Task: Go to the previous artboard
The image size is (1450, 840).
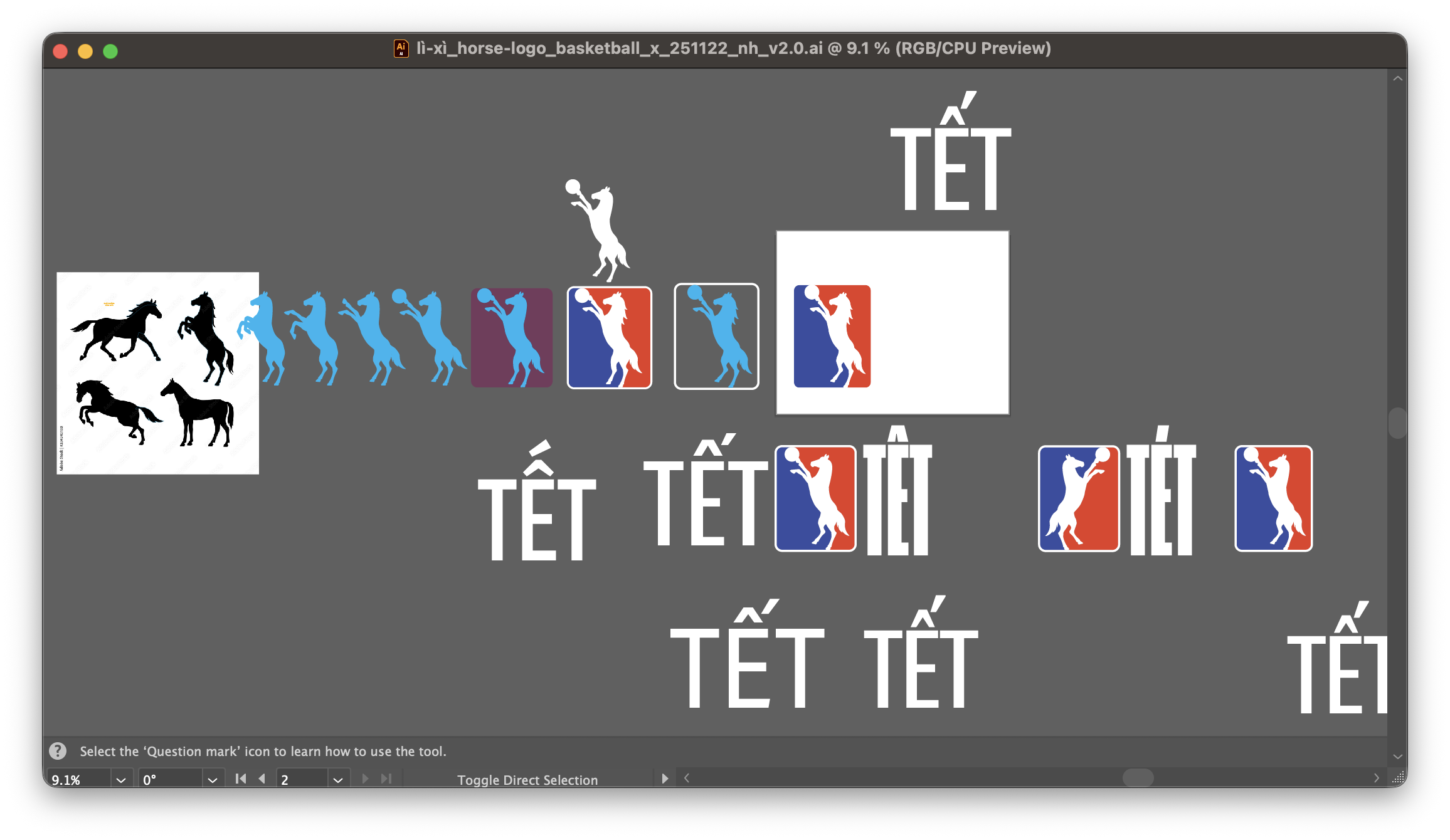Action: [x=262, y=779]
